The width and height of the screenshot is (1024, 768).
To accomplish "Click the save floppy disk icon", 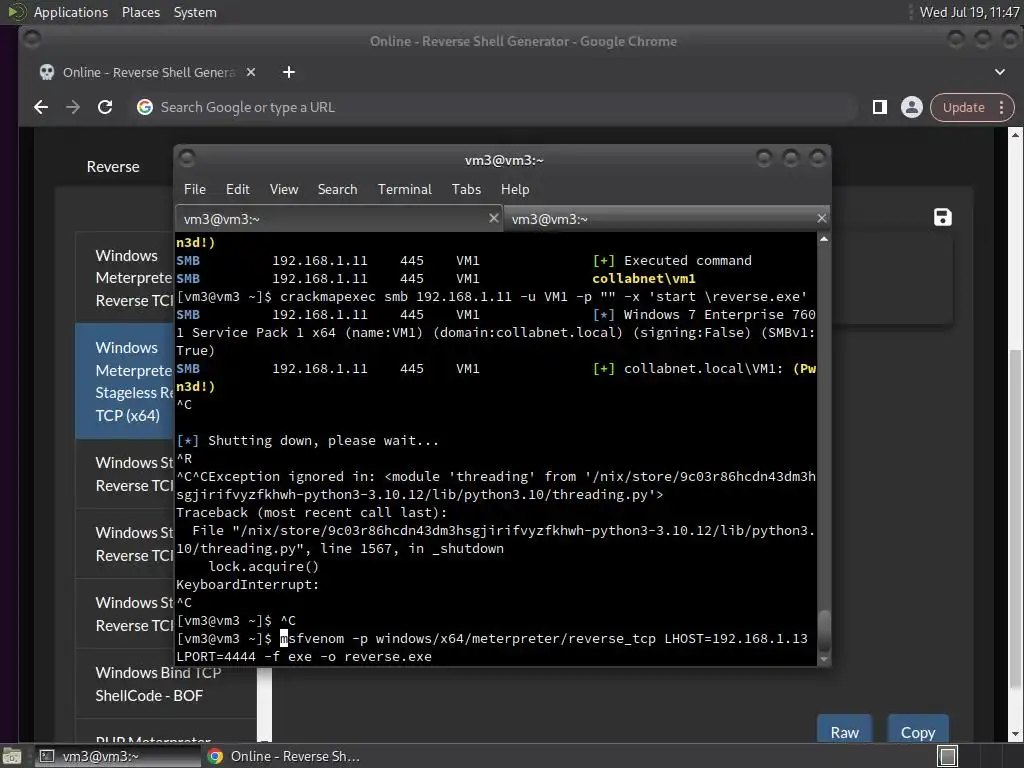I will click(942, 217).
